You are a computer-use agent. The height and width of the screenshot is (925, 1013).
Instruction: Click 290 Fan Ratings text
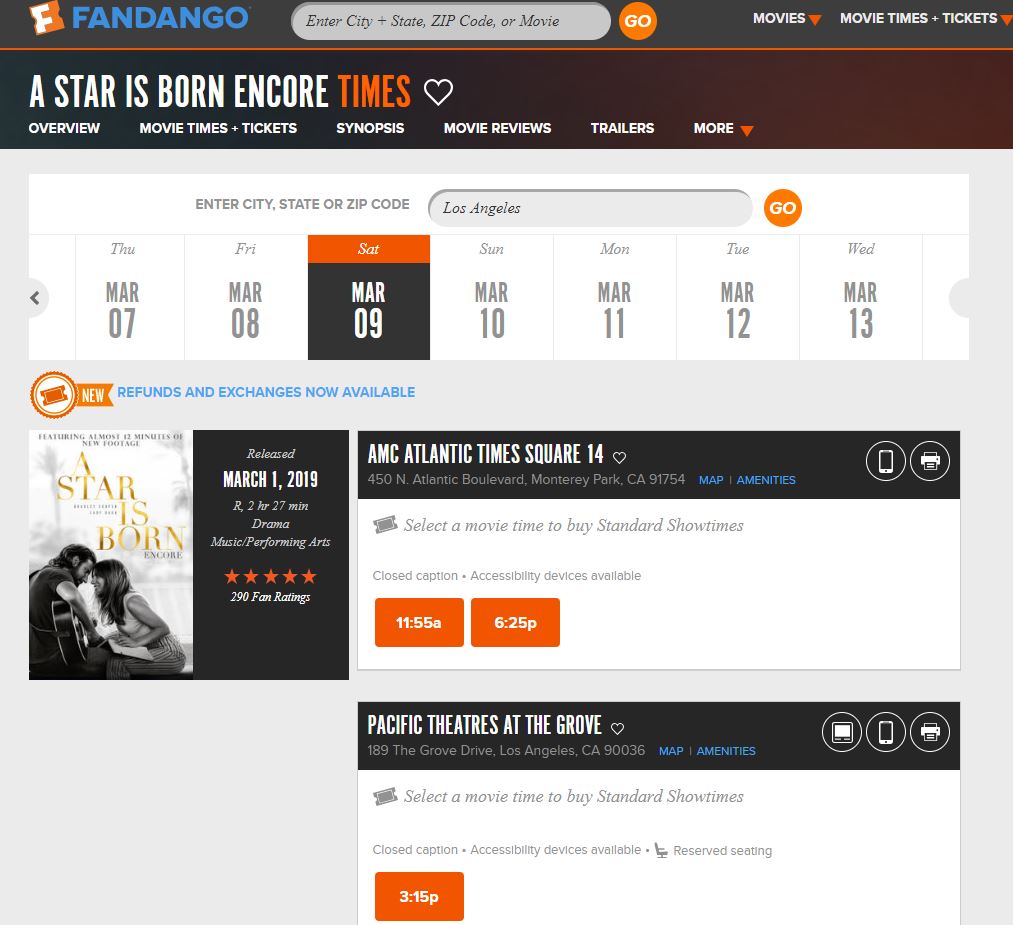[271, 597]
